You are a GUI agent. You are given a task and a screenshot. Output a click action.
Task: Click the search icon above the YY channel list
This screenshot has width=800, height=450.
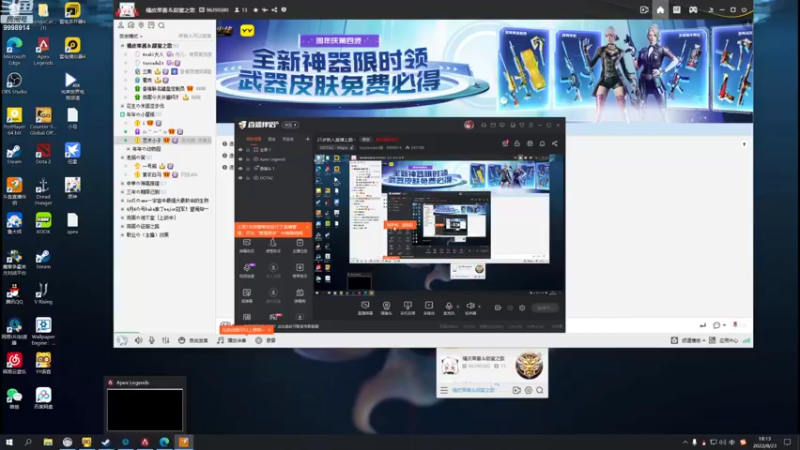161,25
